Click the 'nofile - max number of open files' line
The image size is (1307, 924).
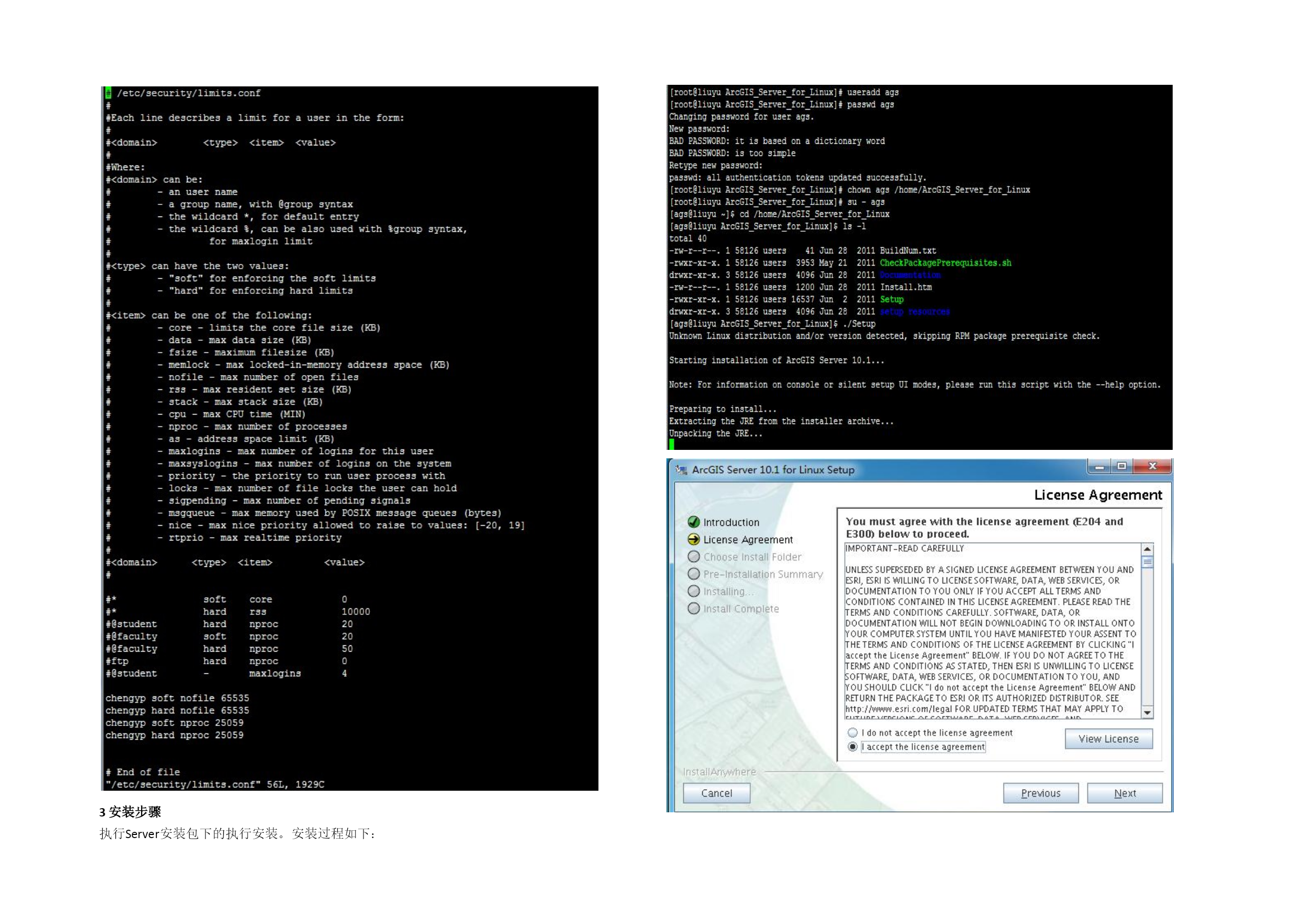[258, 377]
